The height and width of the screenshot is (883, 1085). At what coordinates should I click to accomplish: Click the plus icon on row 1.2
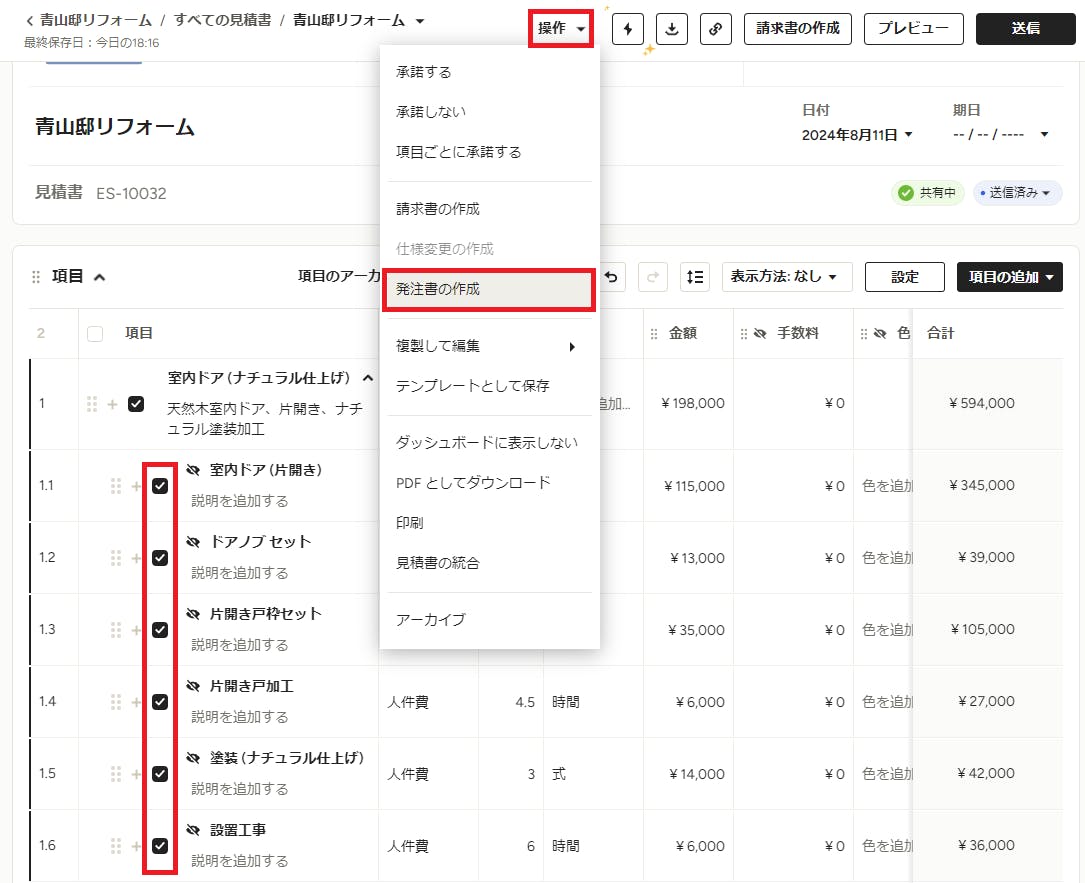pyautogui.click(x=136, y=558)
